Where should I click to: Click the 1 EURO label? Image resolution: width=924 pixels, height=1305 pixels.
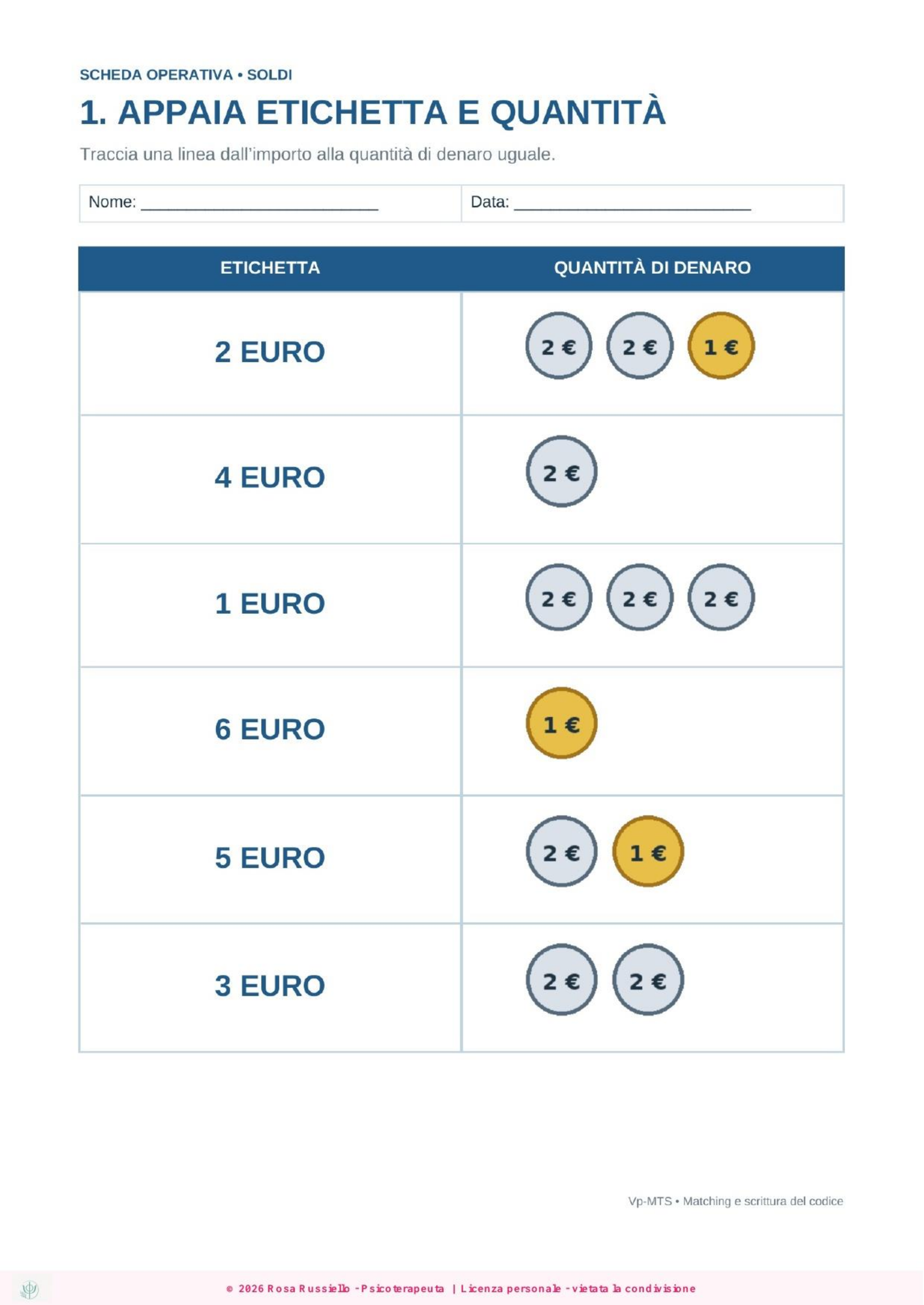coord(269,603)
